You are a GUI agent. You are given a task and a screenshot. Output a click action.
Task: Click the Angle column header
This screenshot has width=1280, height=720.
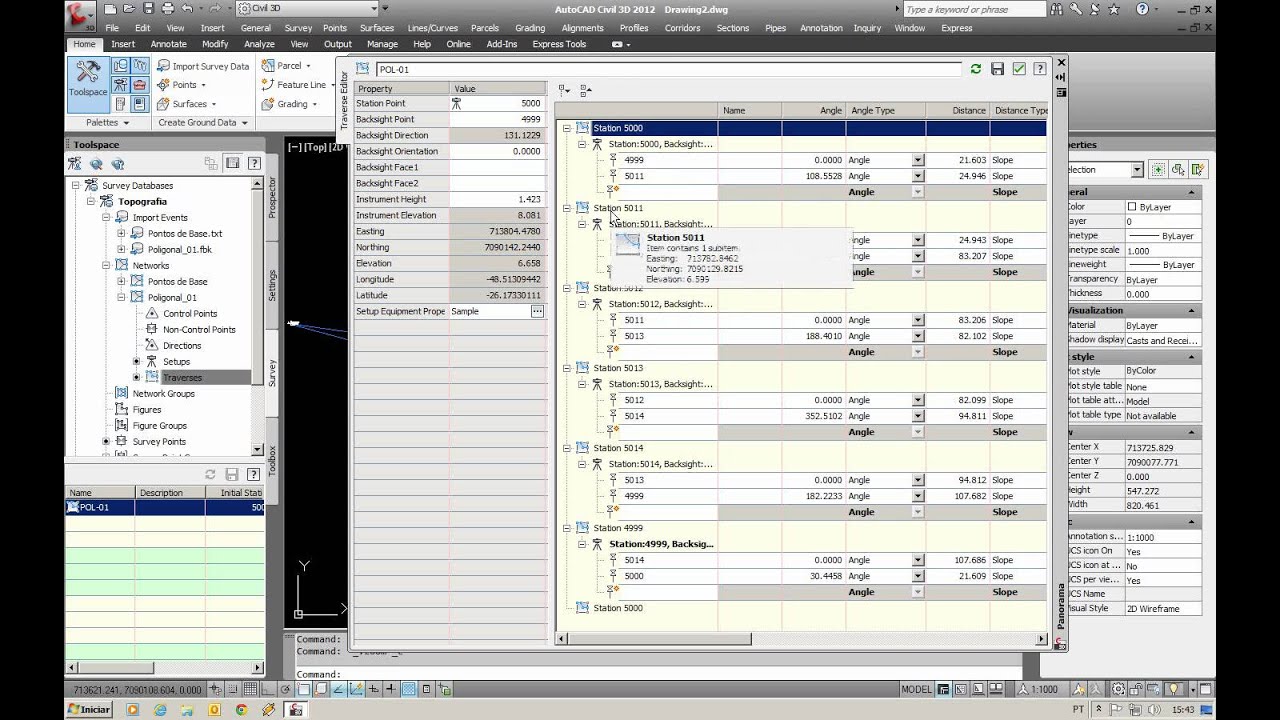pyautogui.click(x=814, y=110)
